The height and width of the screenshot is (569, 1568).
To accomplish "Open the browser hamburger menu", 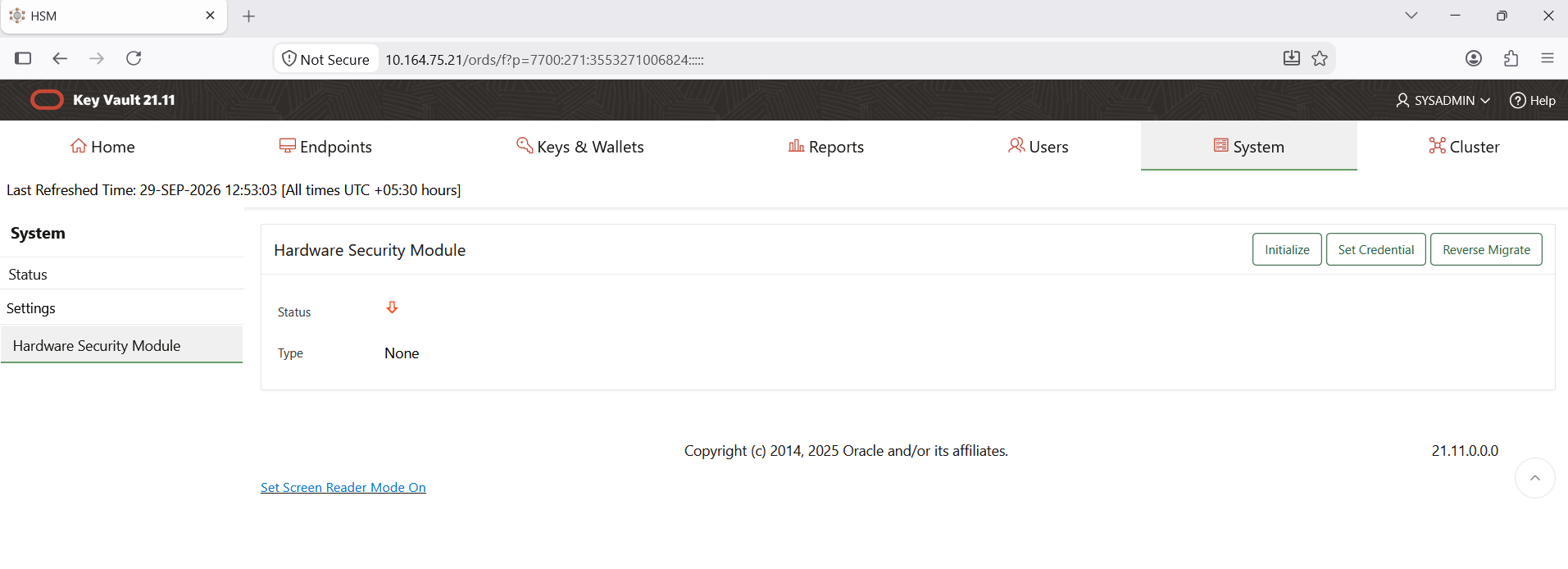I will [x=1548, y=58].
